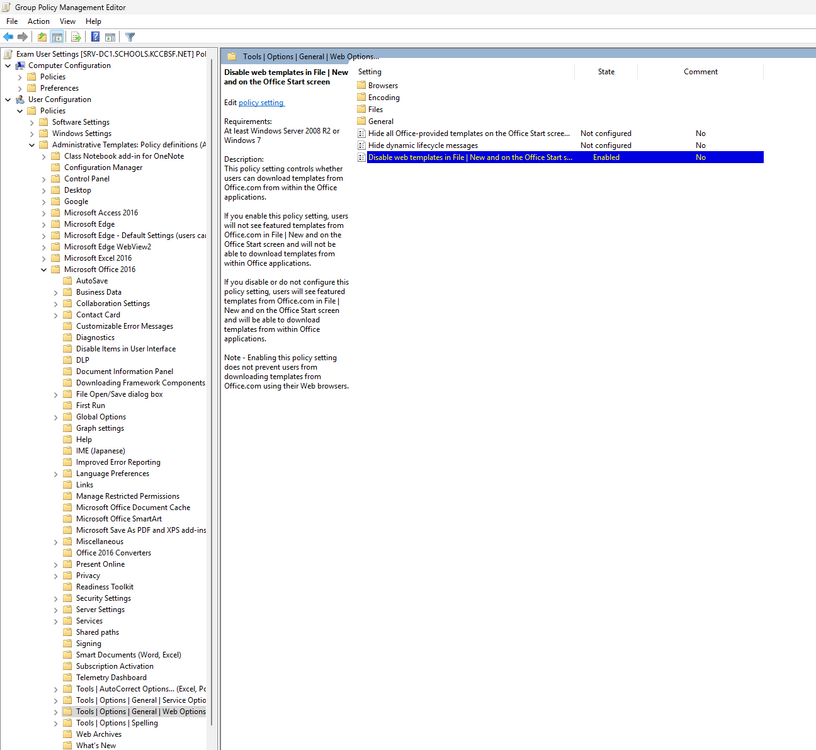
Task: Click the blue Help toolbar icon
Action: (95, 37)
